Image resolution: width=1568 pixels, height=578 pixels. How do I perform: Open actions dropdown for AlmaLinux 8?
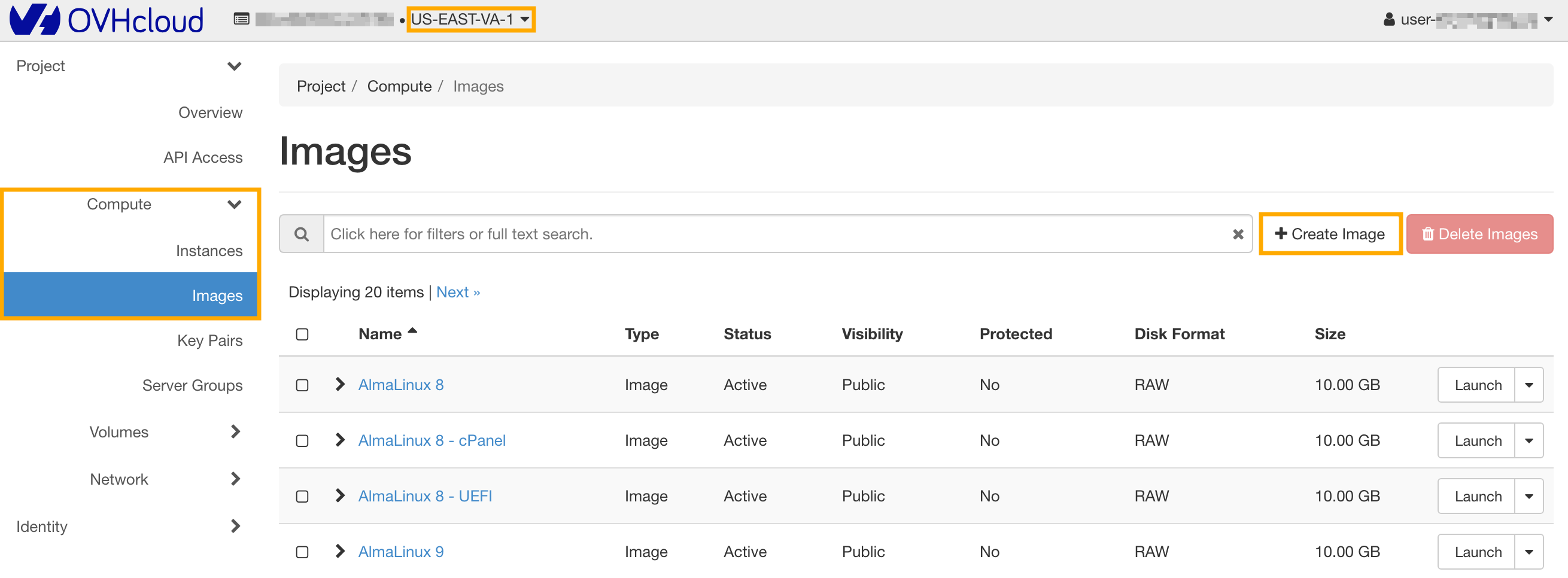tap(1529, 386)
